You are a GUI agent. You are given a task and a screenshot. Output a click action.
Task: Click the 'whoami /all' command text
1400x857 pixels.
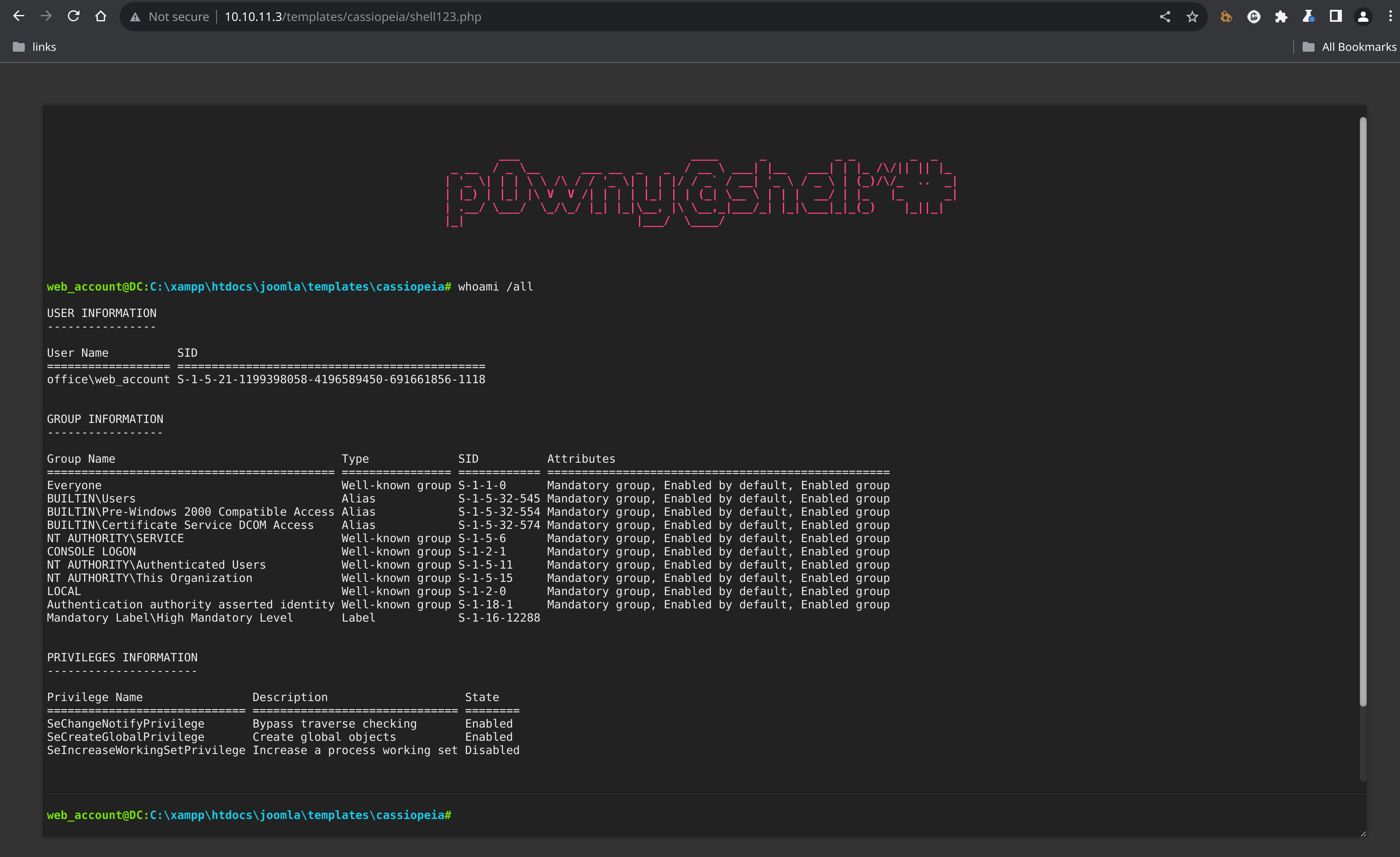pyautogui.click(x=495, y=287)
